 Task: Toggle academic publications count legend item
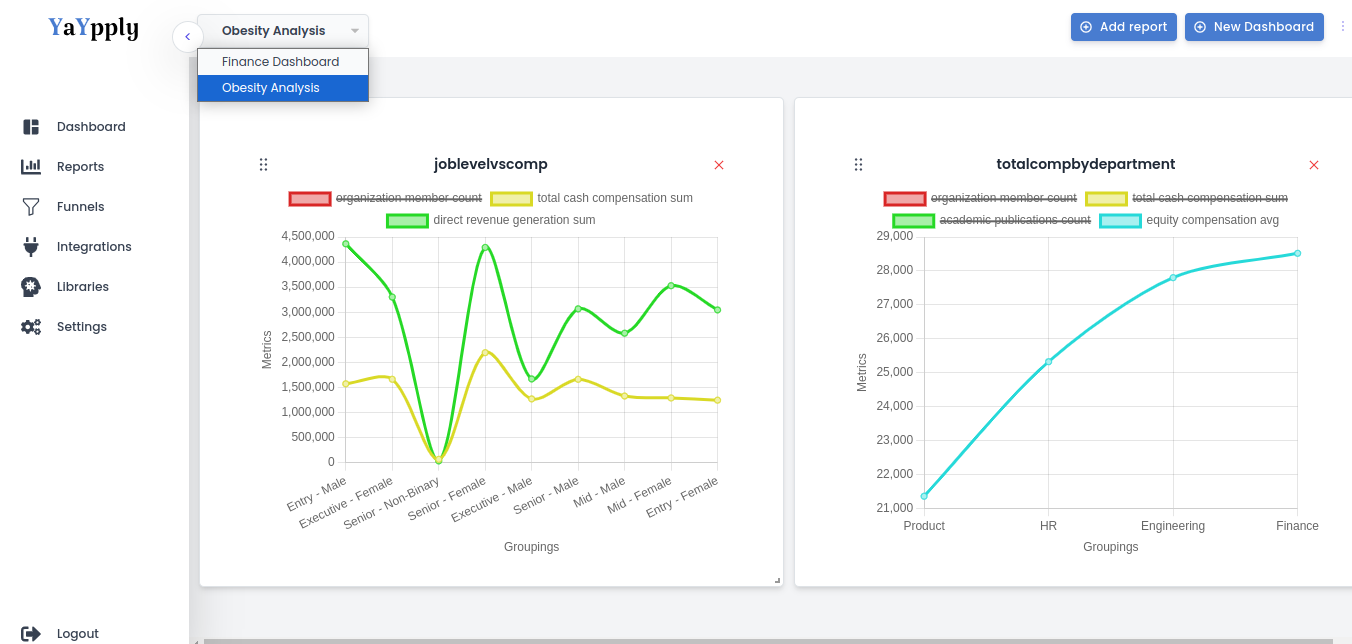tap(992, 220)
